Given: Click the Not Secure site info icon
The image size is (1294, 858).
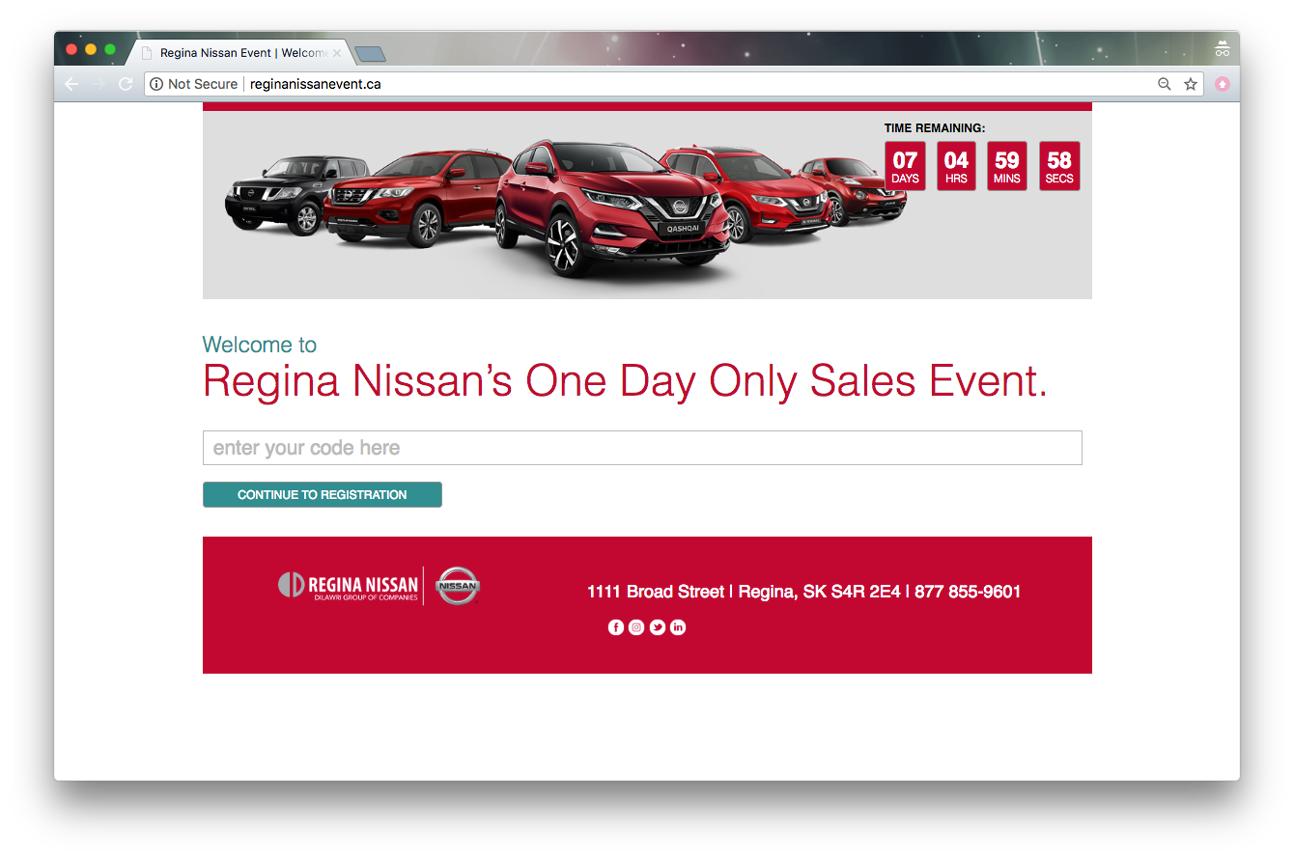Looking at the screenshot, I should point(156,84).
